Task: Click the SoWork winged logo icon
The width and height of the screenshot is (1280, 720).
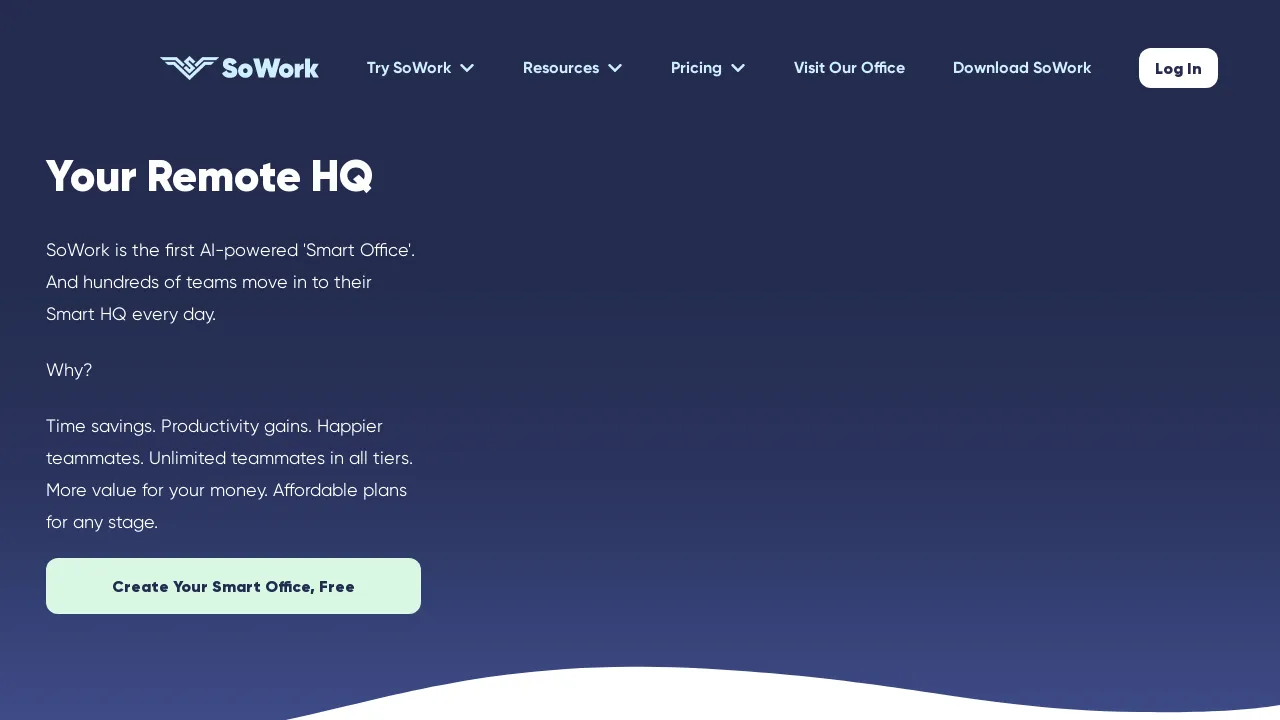Action: click(189, 68)
